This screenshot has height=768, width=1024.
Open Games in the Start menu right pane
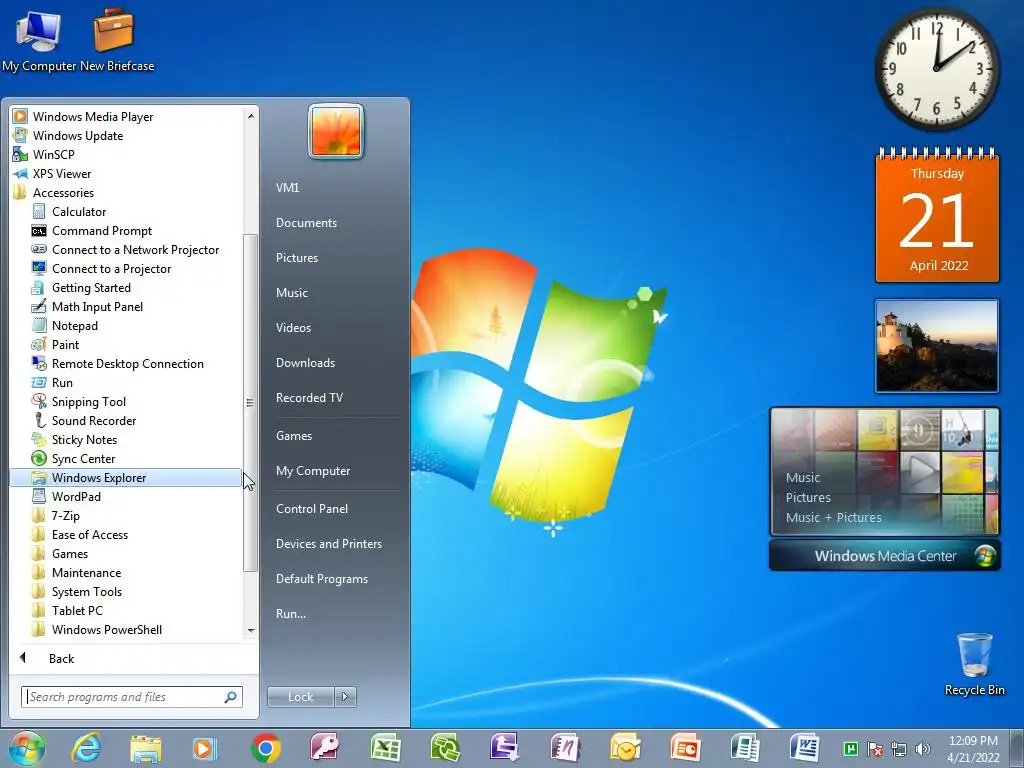click(294, 436)
